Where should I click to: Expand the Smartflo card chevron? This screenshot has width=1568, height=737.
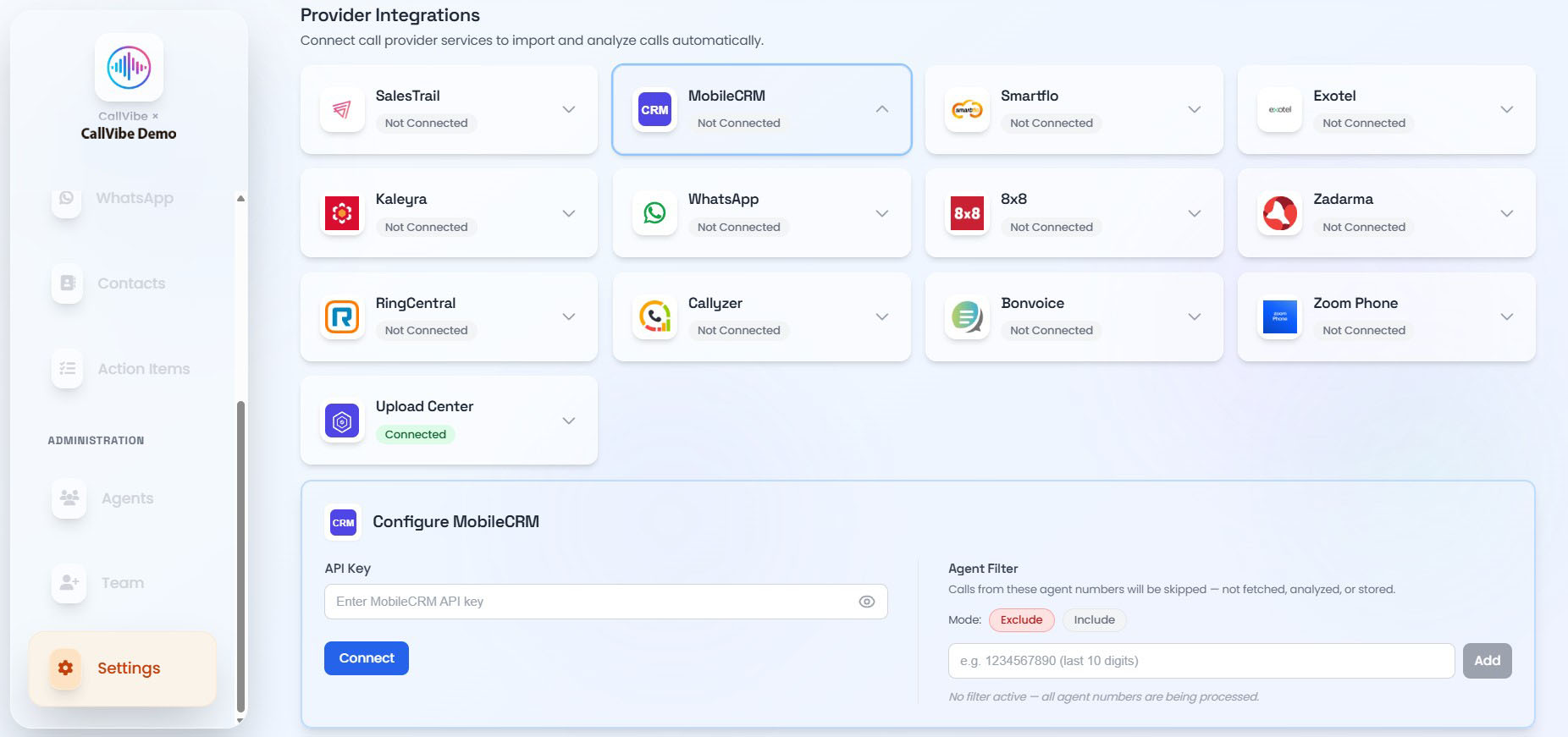tap(1195, 109)
